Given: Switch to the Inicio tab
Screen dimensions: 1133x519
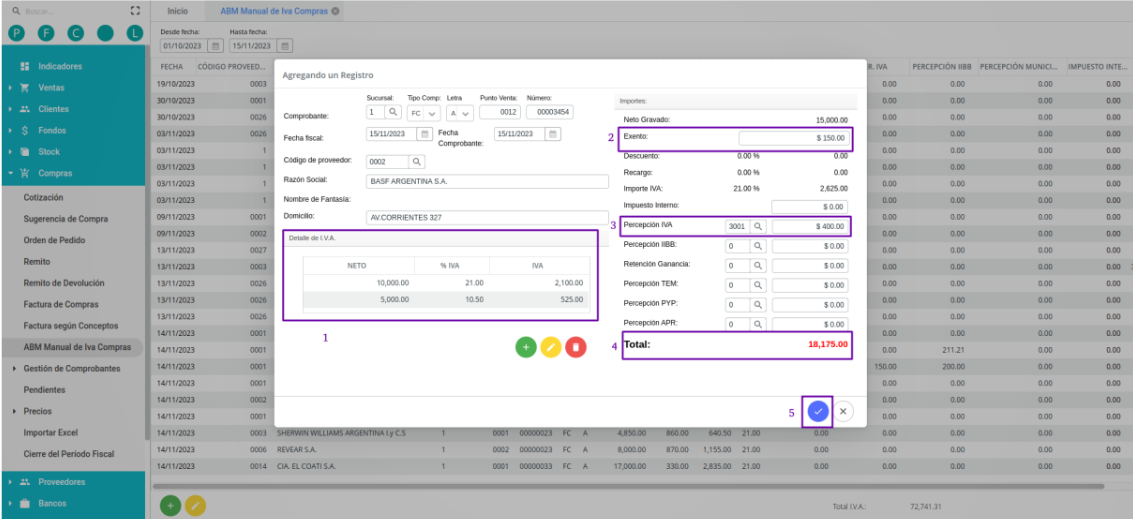Looking at the screenshot, I should click(178, 12).
